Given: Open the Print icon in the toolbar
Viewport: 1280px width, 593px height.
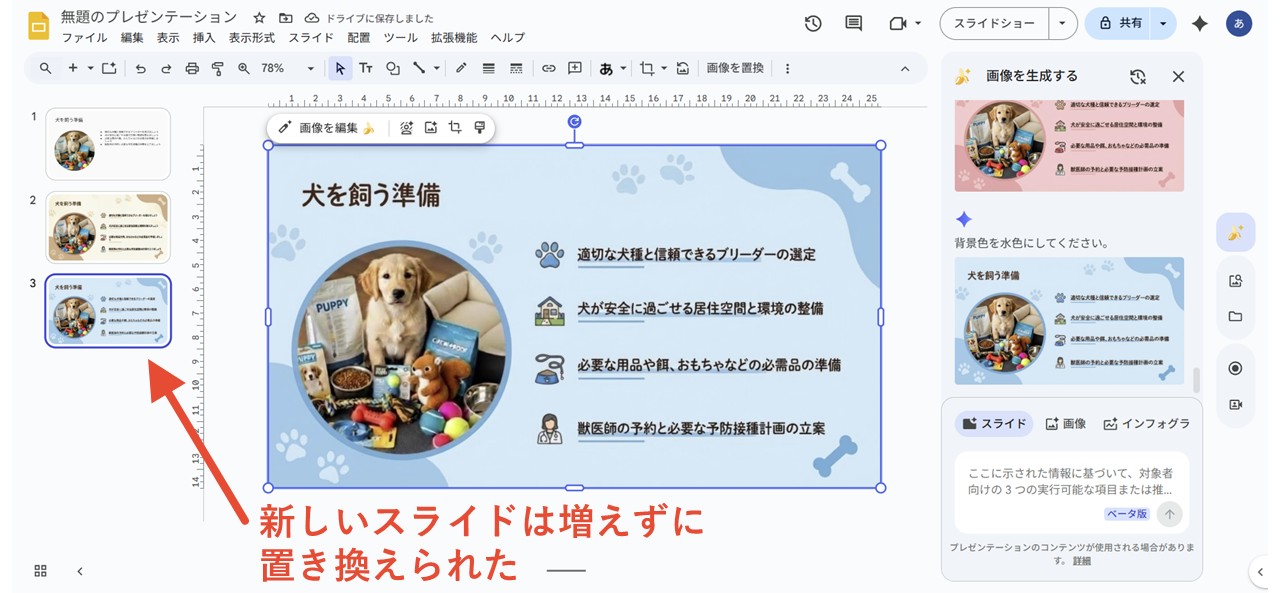Looking at the screenshot, I should 190,68.
